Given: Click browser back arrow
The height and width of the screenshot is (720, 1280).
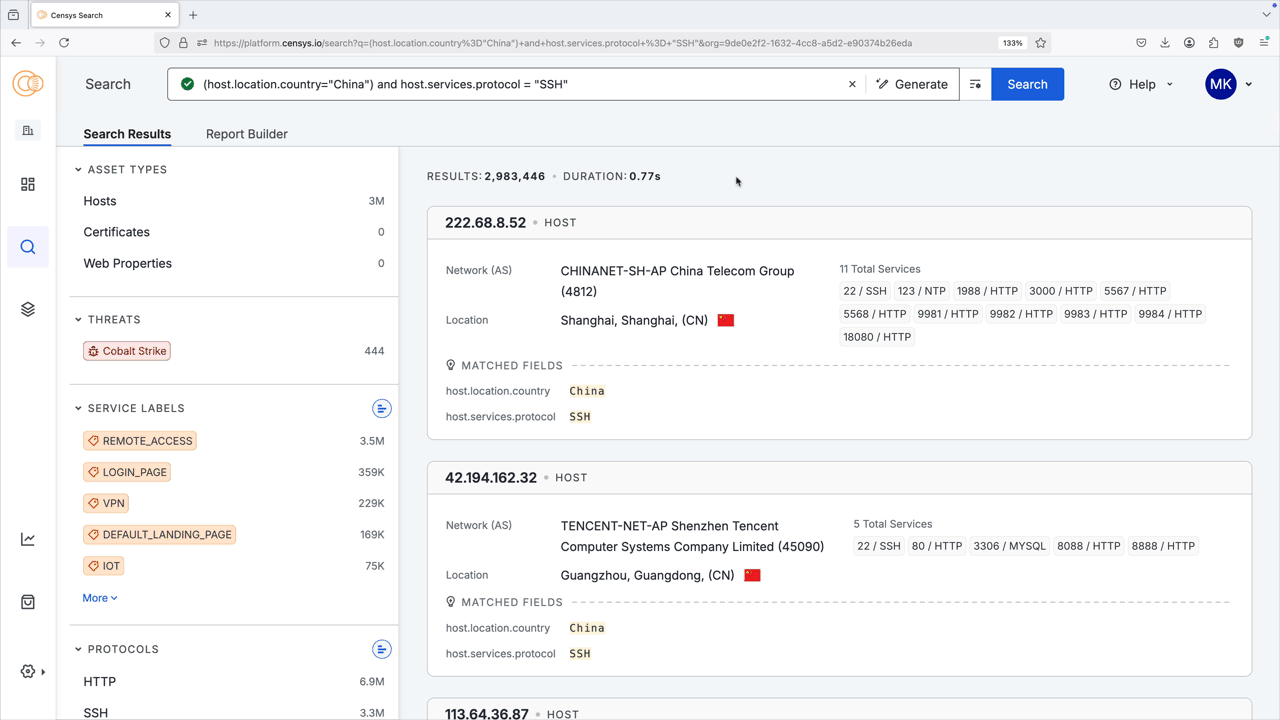Looking at the screenshot, I should tap(16, 43).
